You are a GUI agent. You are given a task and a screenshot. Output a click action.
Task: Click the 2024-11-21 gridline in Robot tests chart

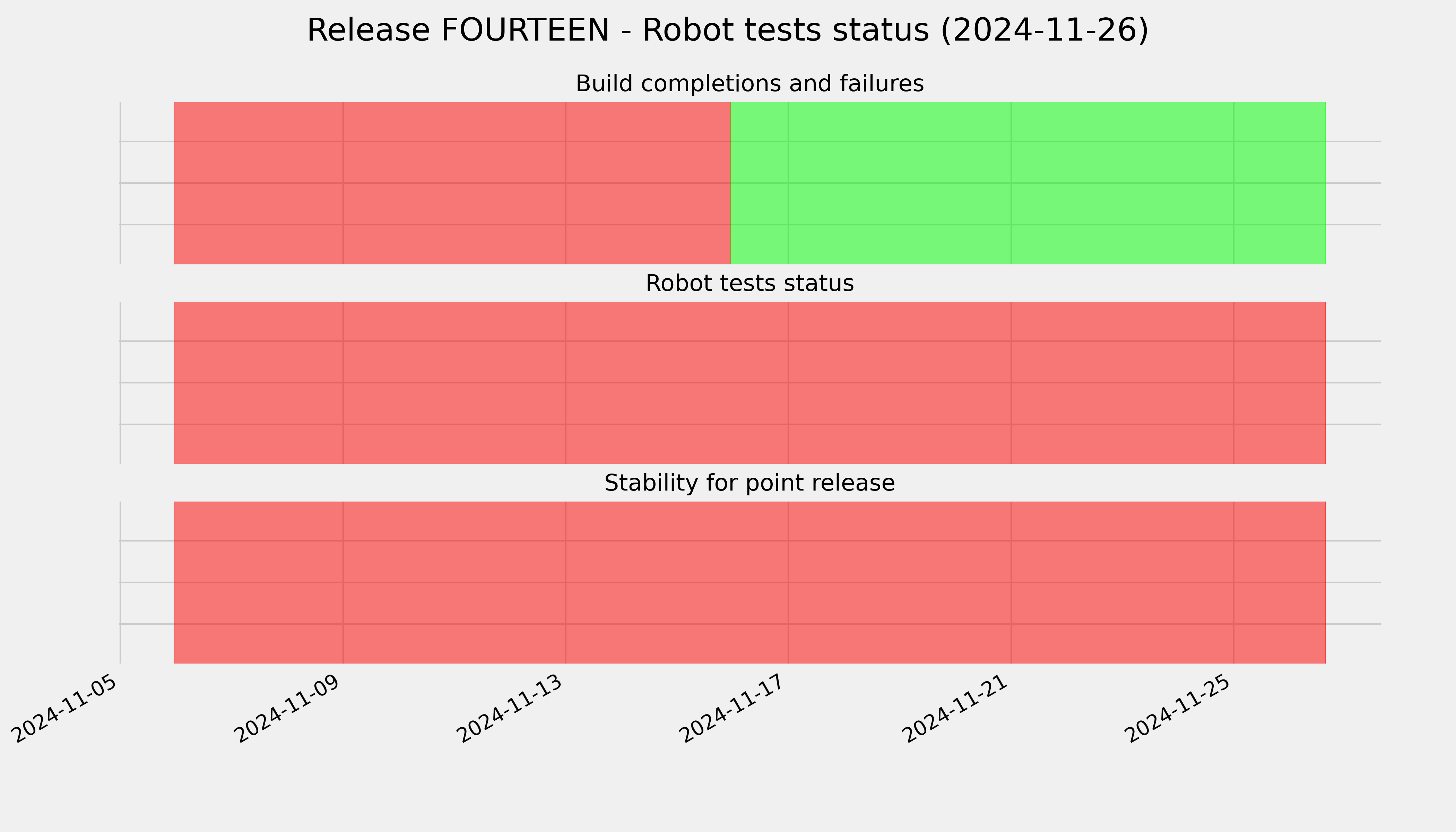tap(1012, 383)
